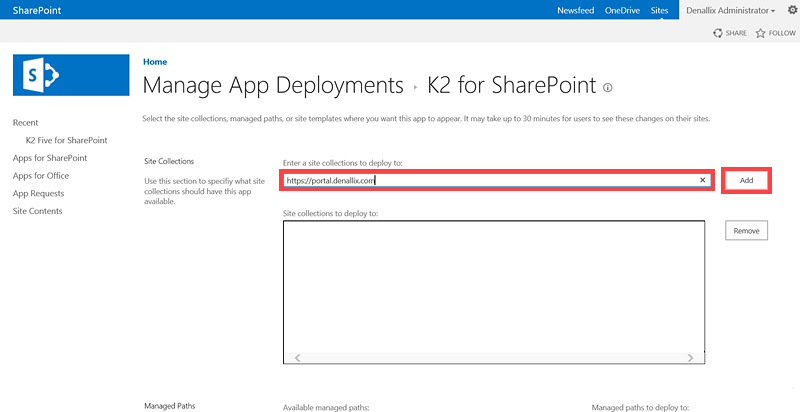Click into the site collection URL field

(490, 180)
